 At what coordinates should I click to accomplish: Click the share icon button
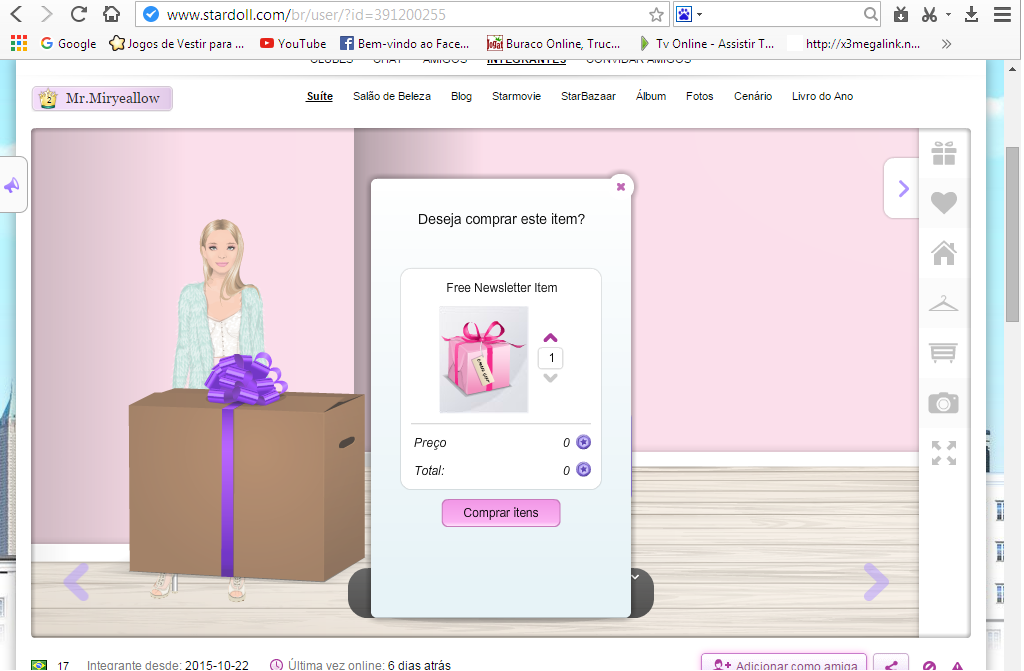click(891, 664)
